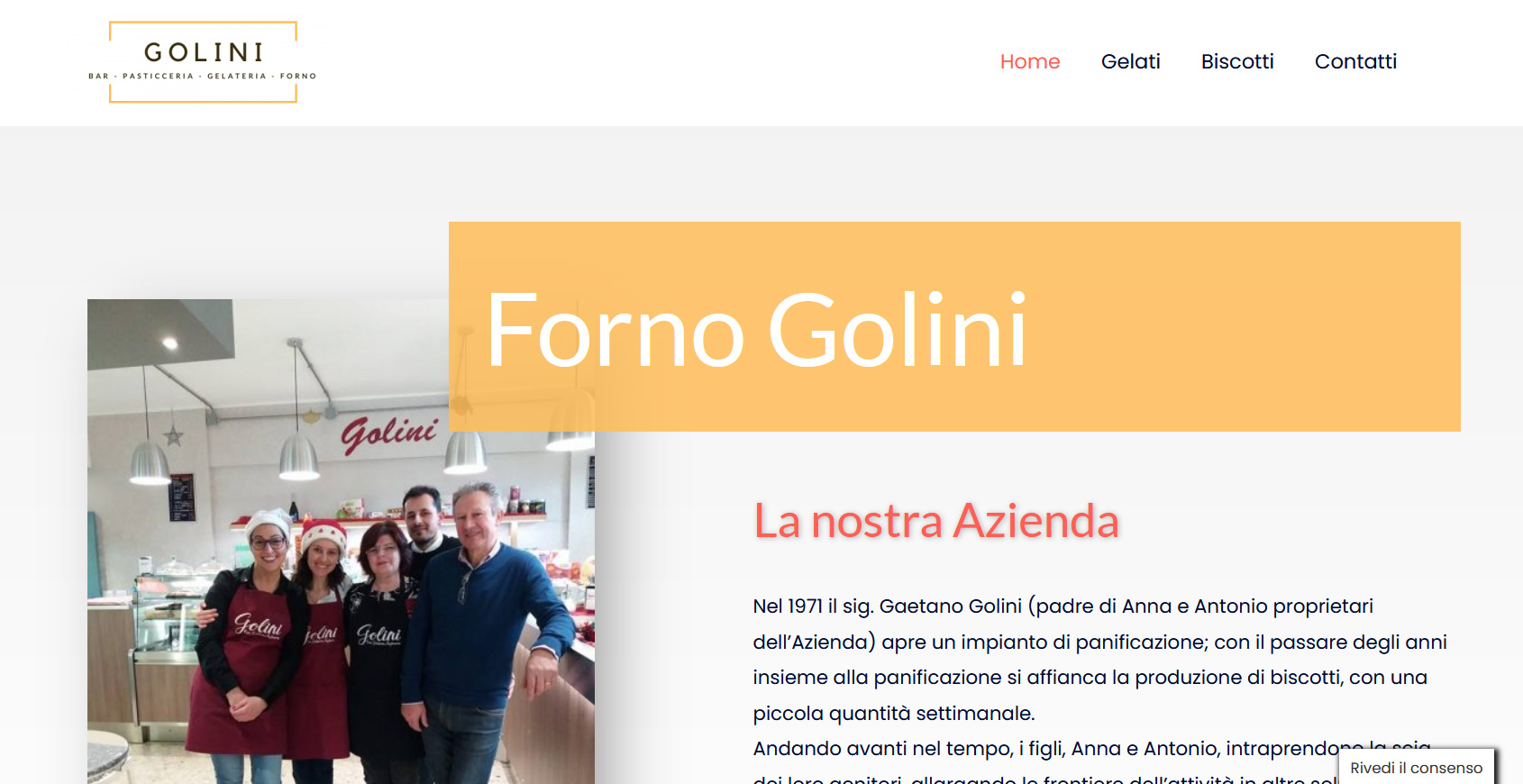1523x784 pixels.
Task: Open the Home menu item
Action: point(1030,61)
